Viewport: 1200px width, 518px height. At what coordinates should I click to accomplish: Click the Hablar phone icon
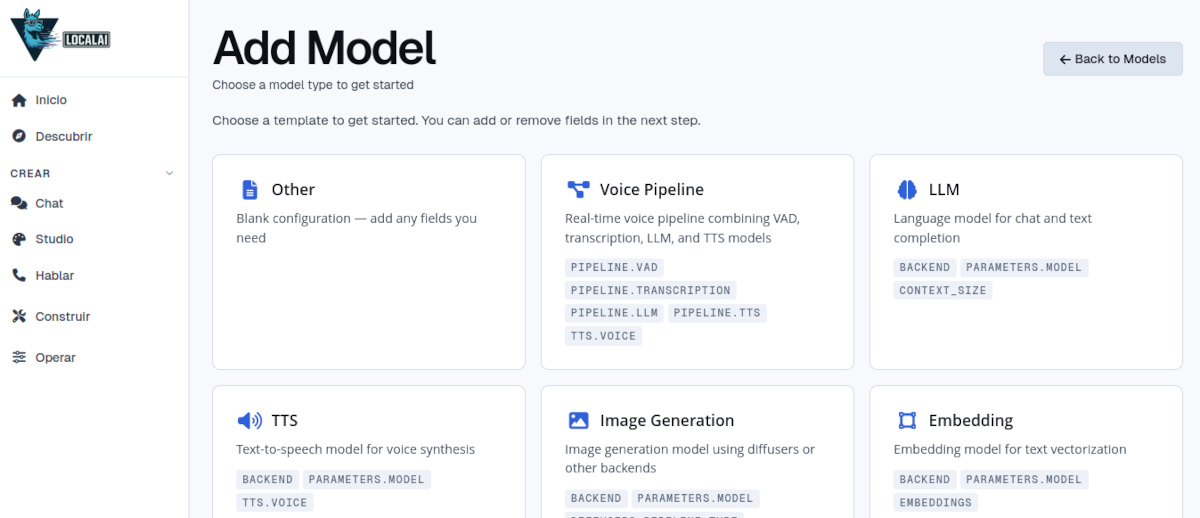[18, 275]
